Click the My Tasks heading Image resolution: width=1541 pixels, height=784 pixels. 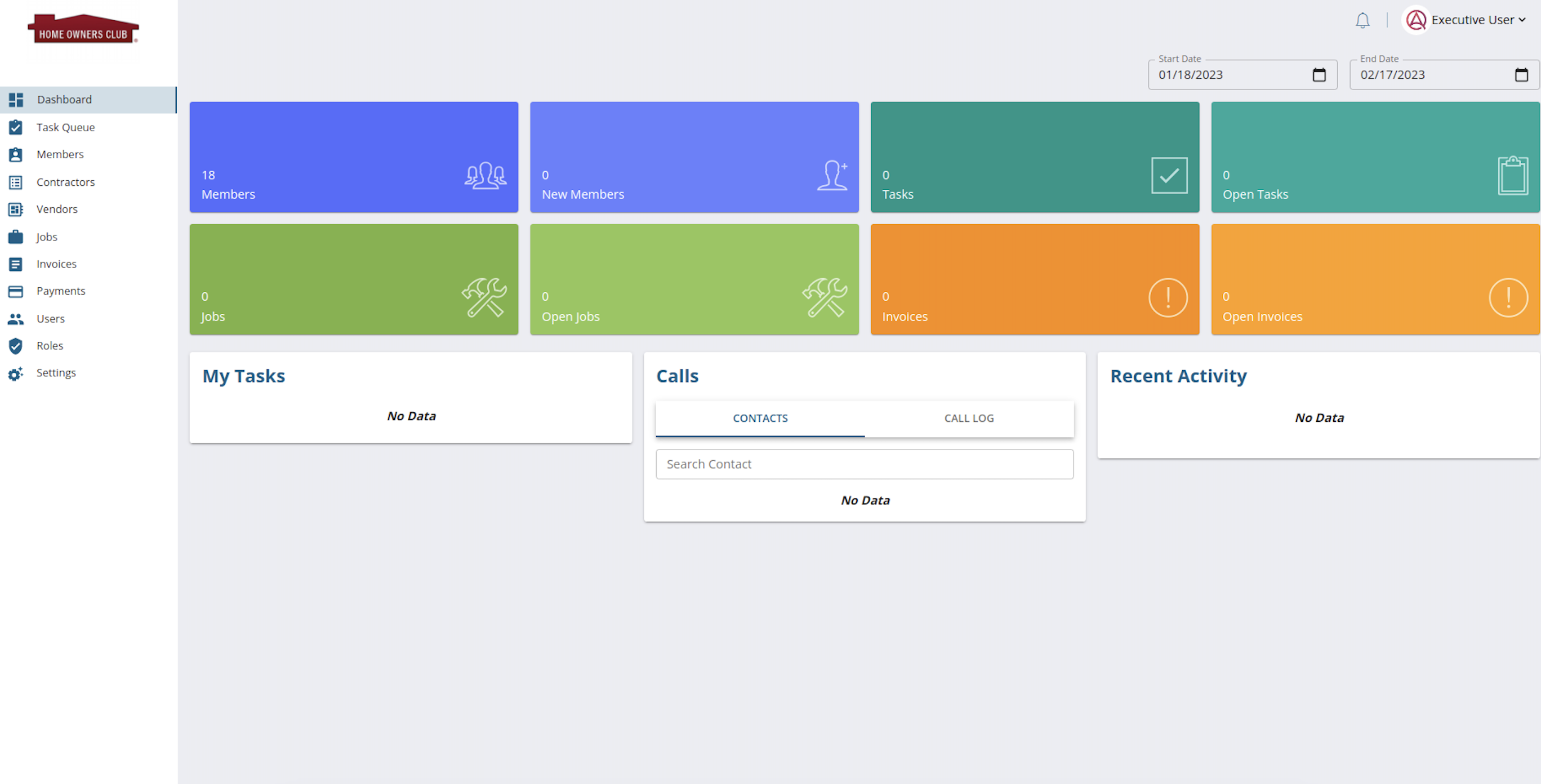243,376
